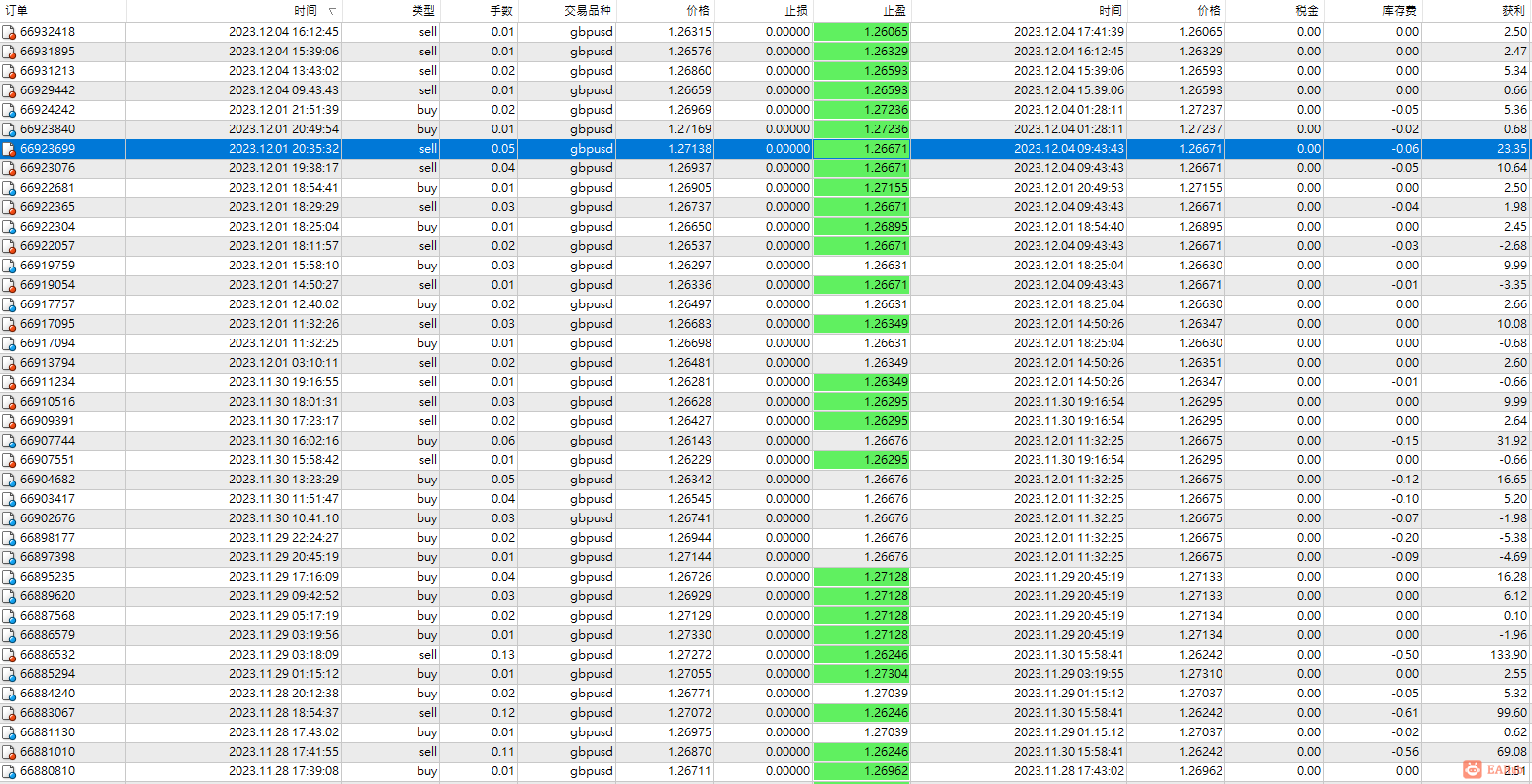The width and height of the screenshot is (1532, 784).
Task: Click the lot size cell 0.13
Action: click(x=503, y=655)
